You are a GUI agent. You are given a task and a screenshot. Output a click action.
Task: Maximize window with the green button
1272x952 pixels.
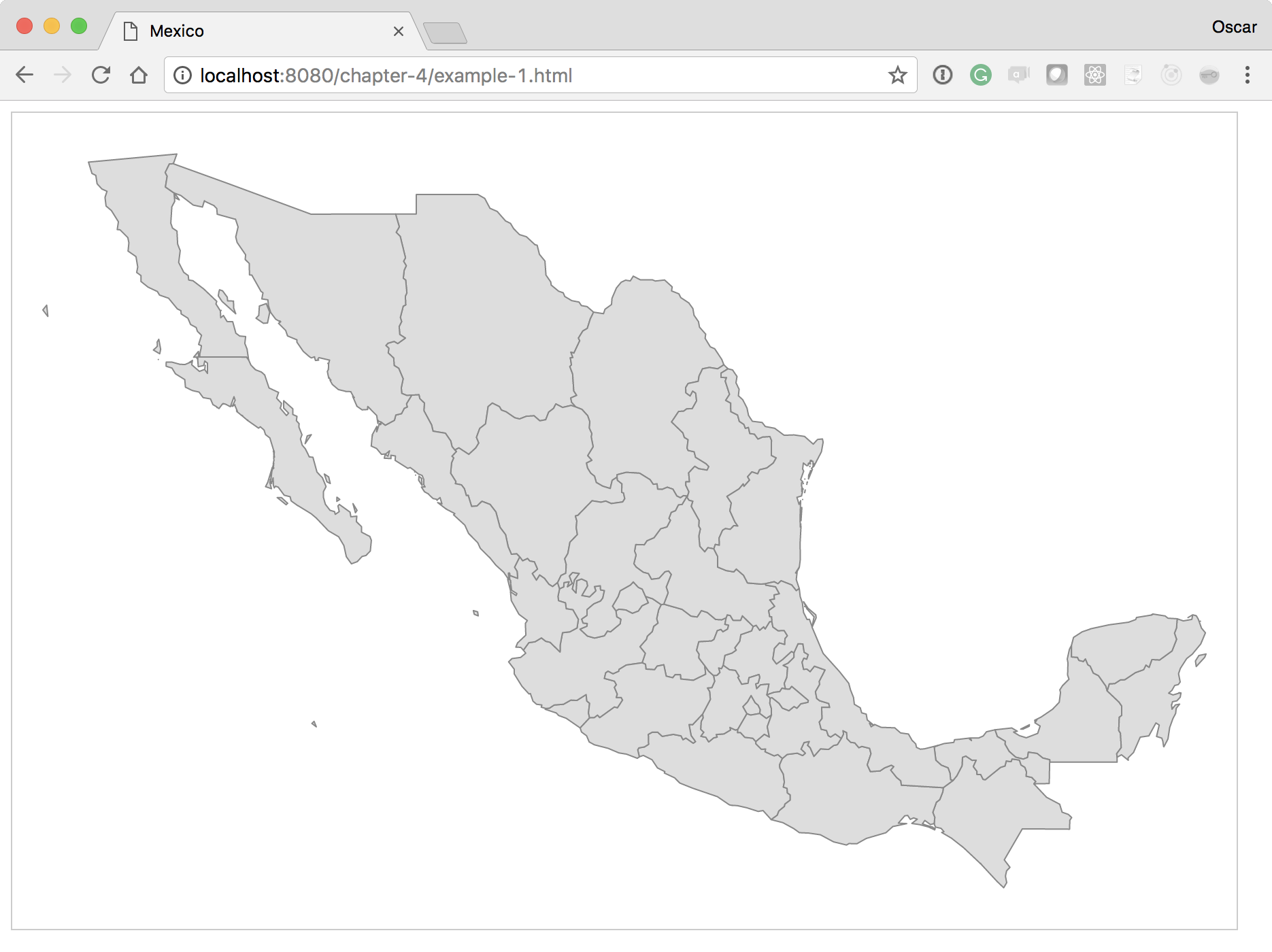click(x=79, y=26)
